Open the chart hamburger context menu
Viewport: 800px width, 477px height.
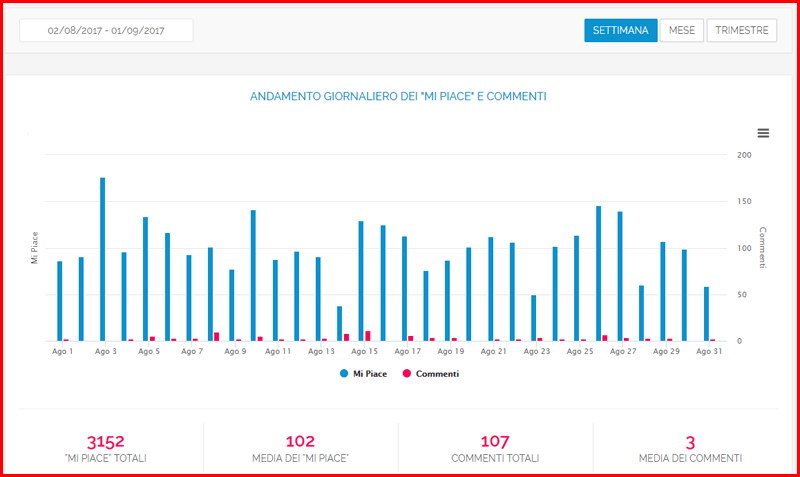pyautogui.click(x=763, y=133)
